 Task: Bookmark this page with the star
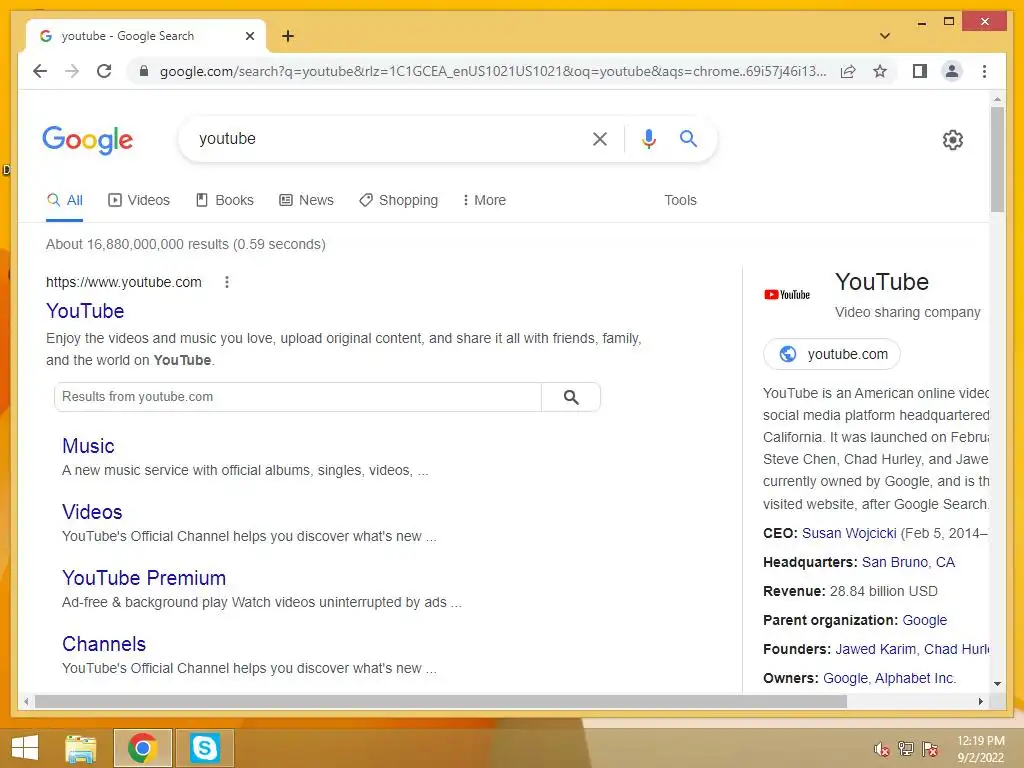(x=880, y=71)
